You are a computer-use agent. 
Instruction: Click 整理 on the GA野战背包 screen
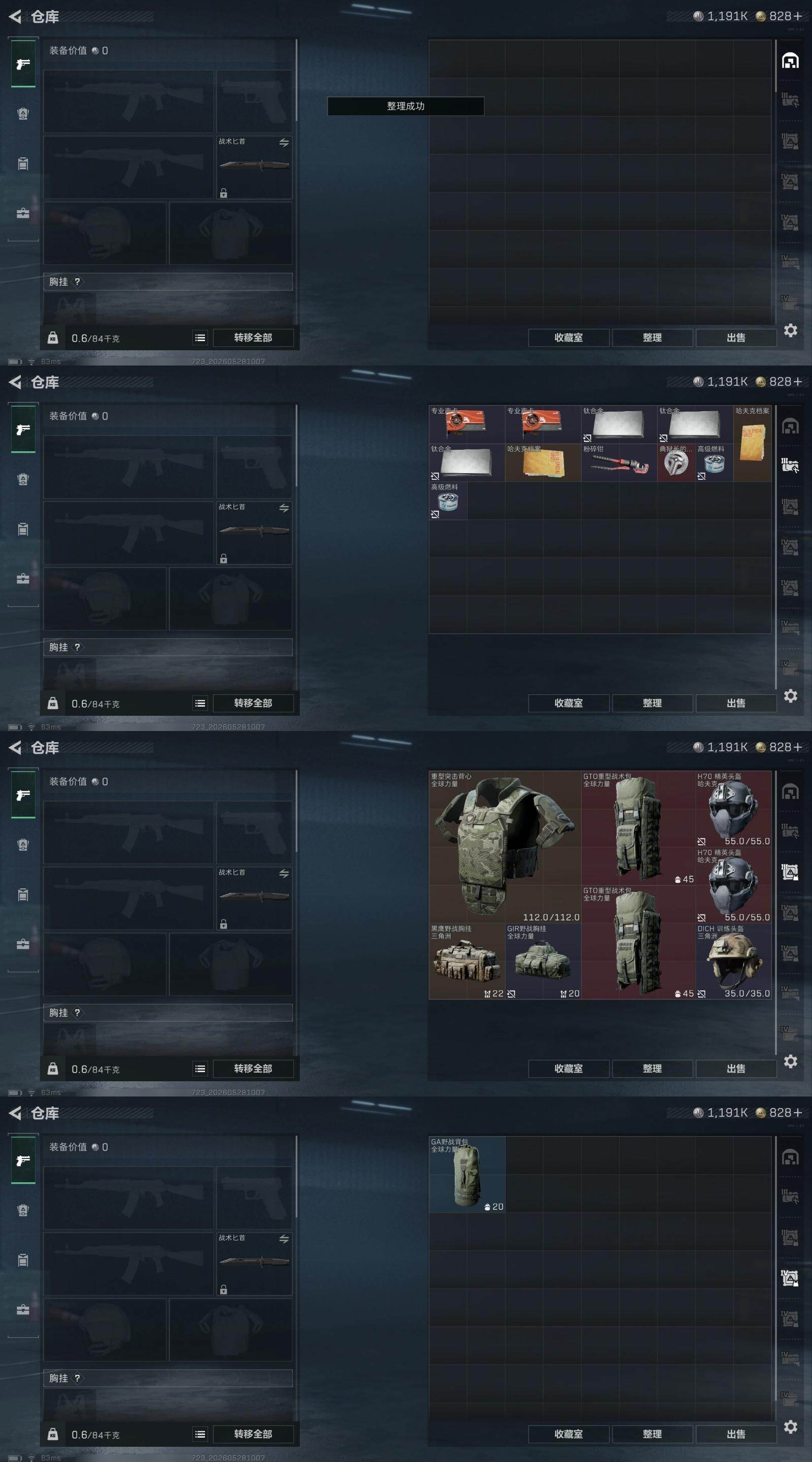pyautogui.click(x=653, y=1434)
